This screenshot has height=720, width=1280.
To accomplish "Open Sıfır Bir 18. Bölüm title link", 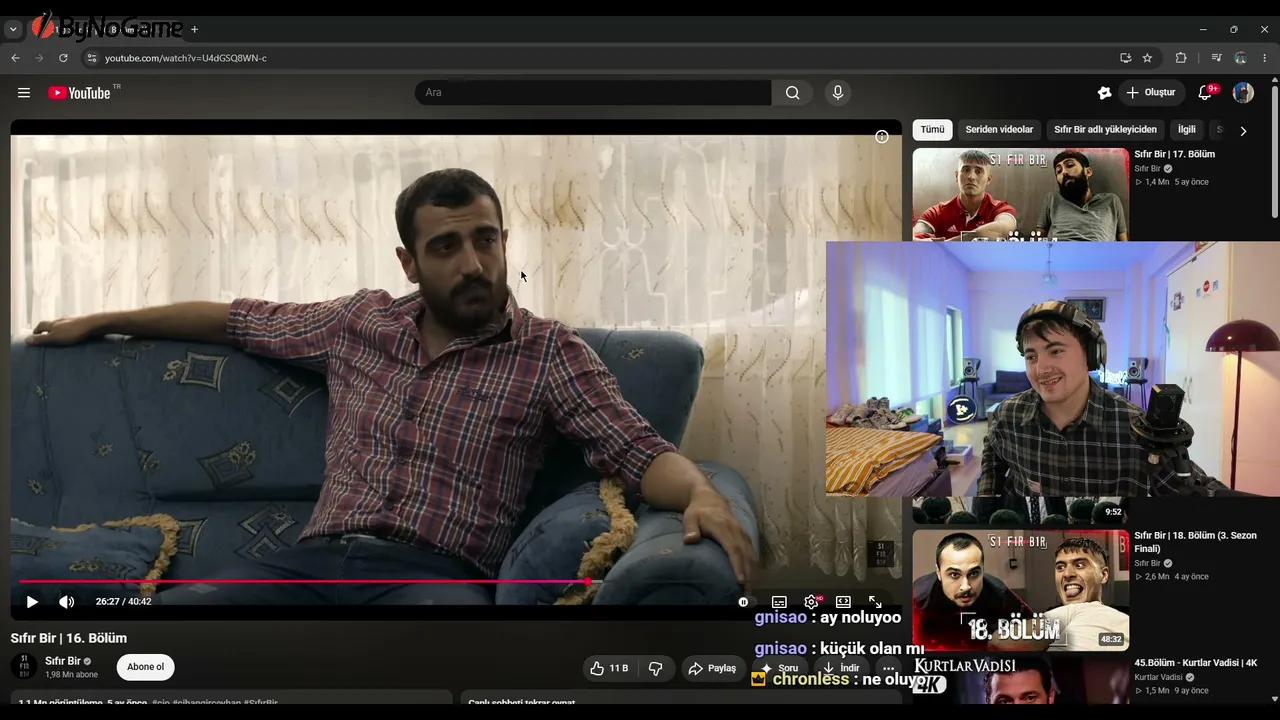I will tap(1195, 542).
